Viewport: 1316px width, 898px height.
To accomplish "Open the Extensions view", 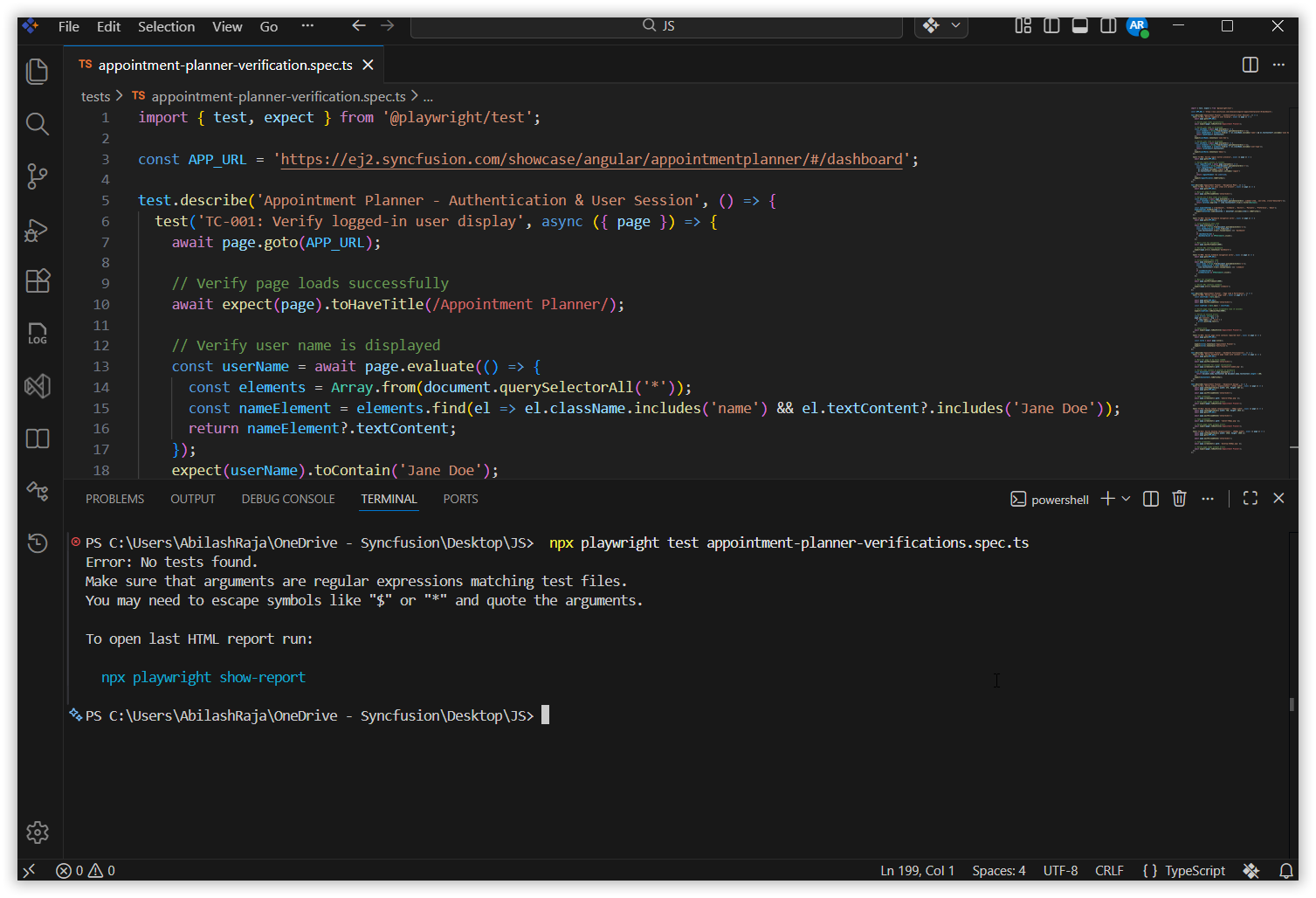I will click(37, 280).
